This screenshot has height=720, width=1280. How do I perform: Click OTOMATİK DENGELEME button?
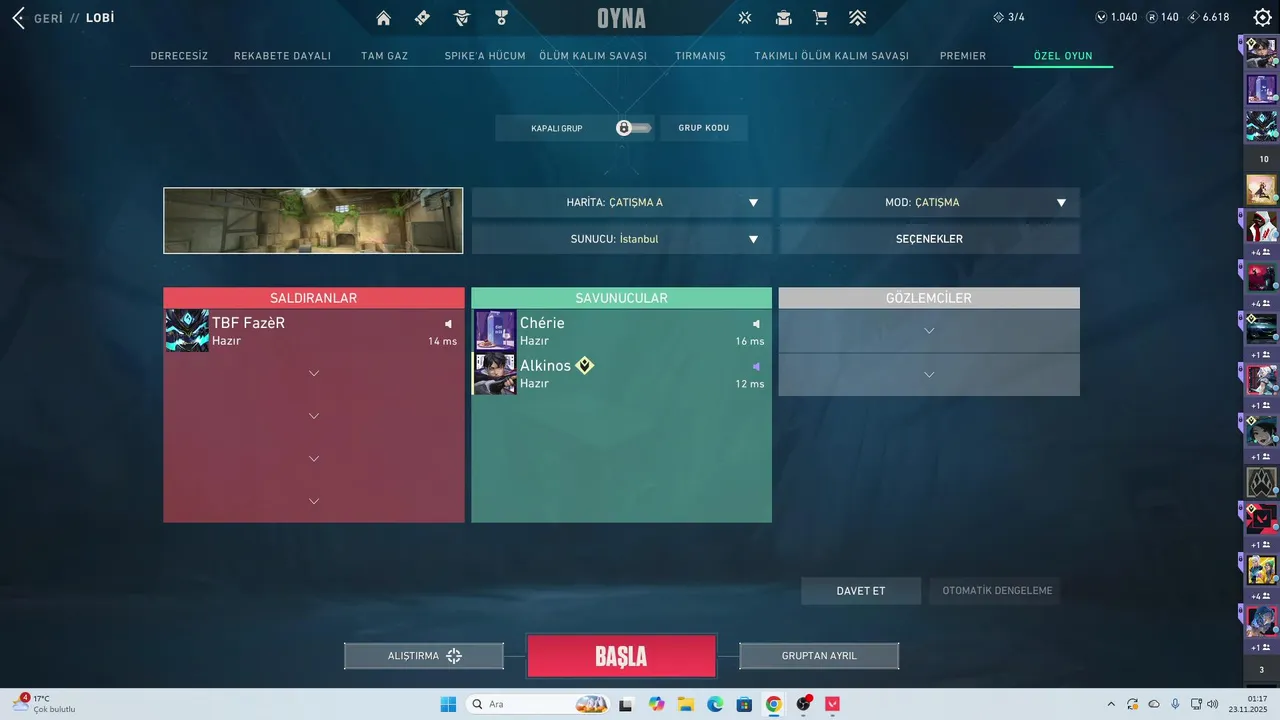[x=997, y=591]
